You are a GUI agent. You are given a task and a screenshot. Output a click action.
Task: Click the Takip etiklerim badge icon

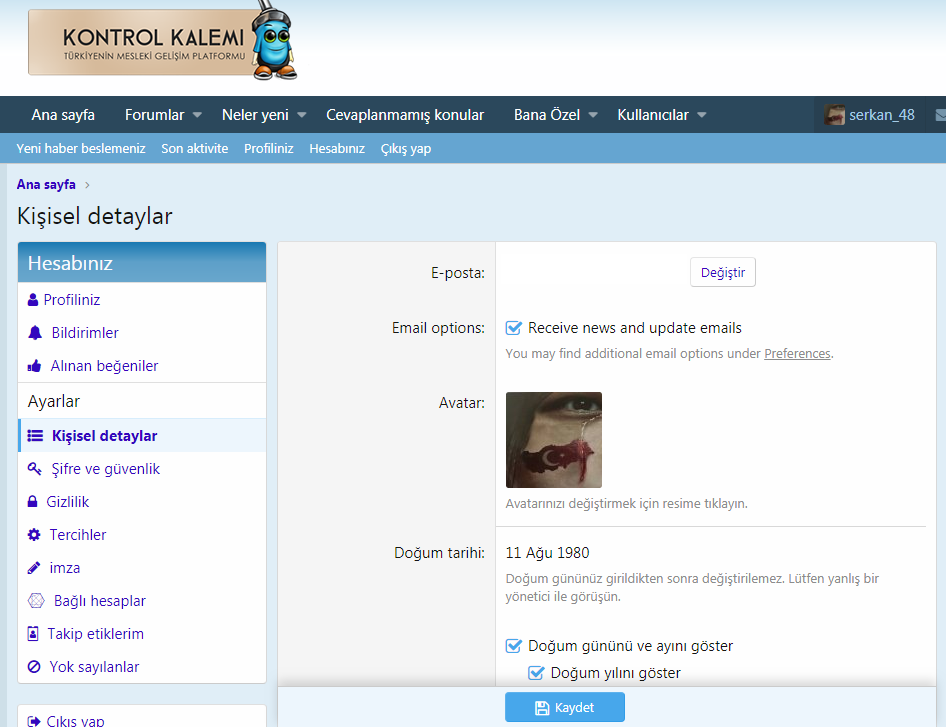tap(33, 633)
